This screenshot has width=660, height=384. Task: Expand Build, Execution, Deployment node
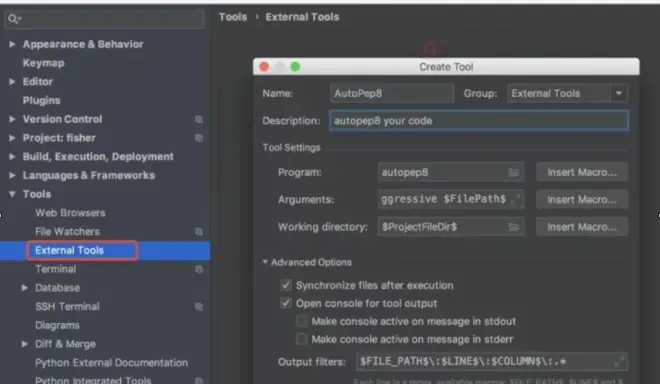(x=12, y=156)
